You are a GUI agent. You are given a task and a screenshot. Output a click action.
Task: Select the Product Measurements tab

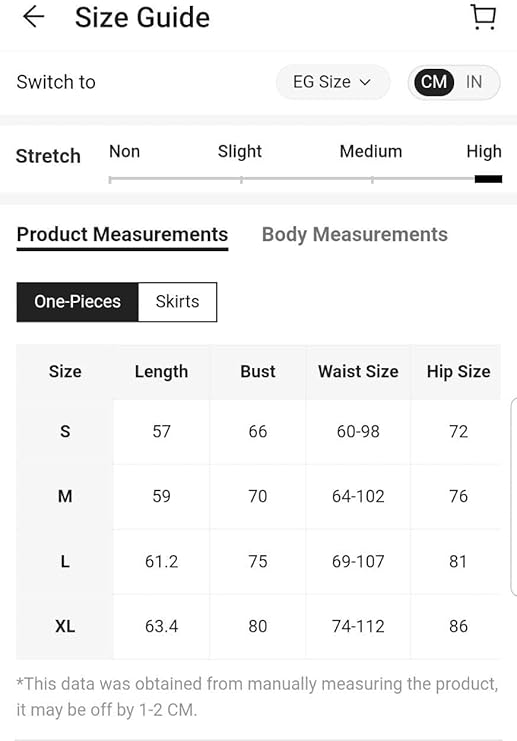[x=122, y=235]
